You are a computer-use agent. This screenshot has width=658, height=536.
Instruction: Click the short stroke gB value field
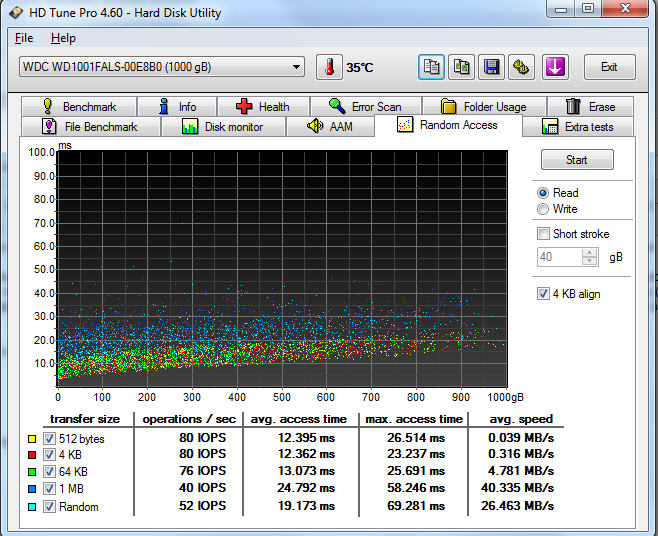point(559,257)
